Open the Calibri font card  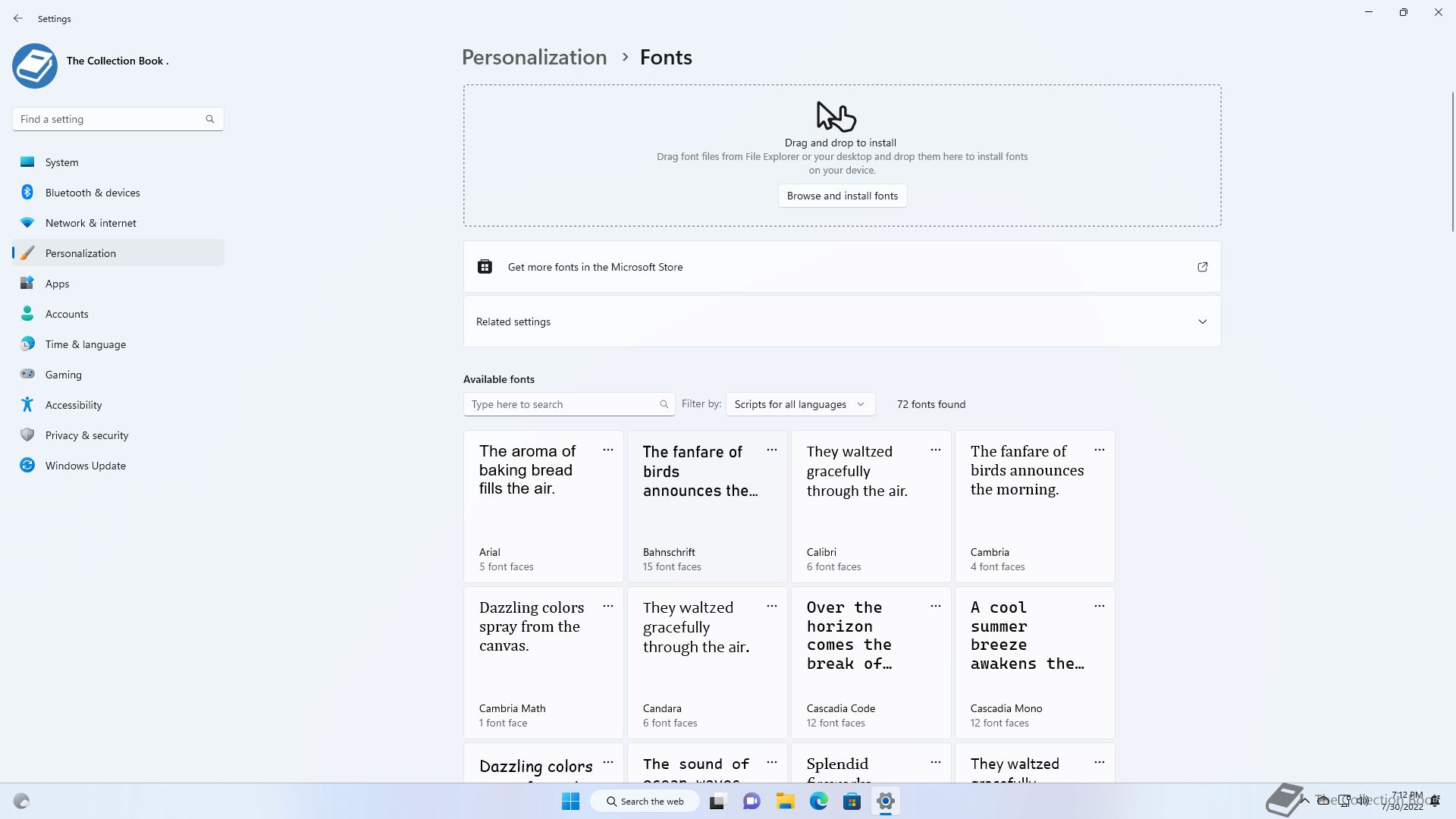click(x=871, y=507)
